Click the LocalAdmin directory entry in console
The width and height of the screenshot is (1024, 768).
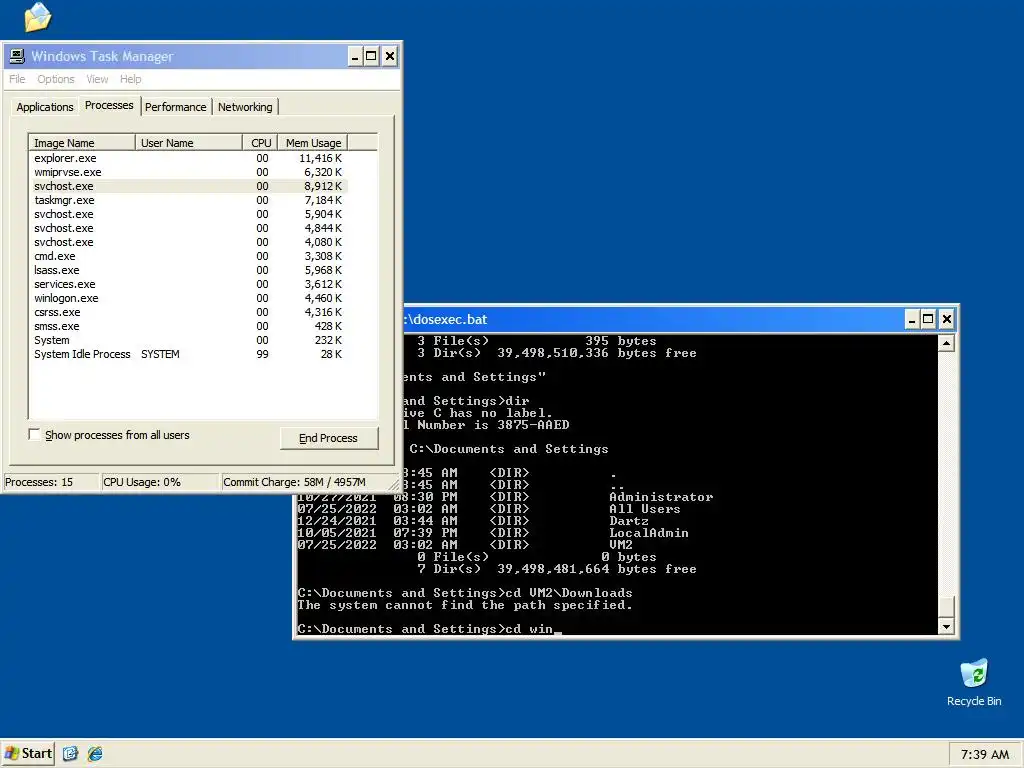(648, 533)
